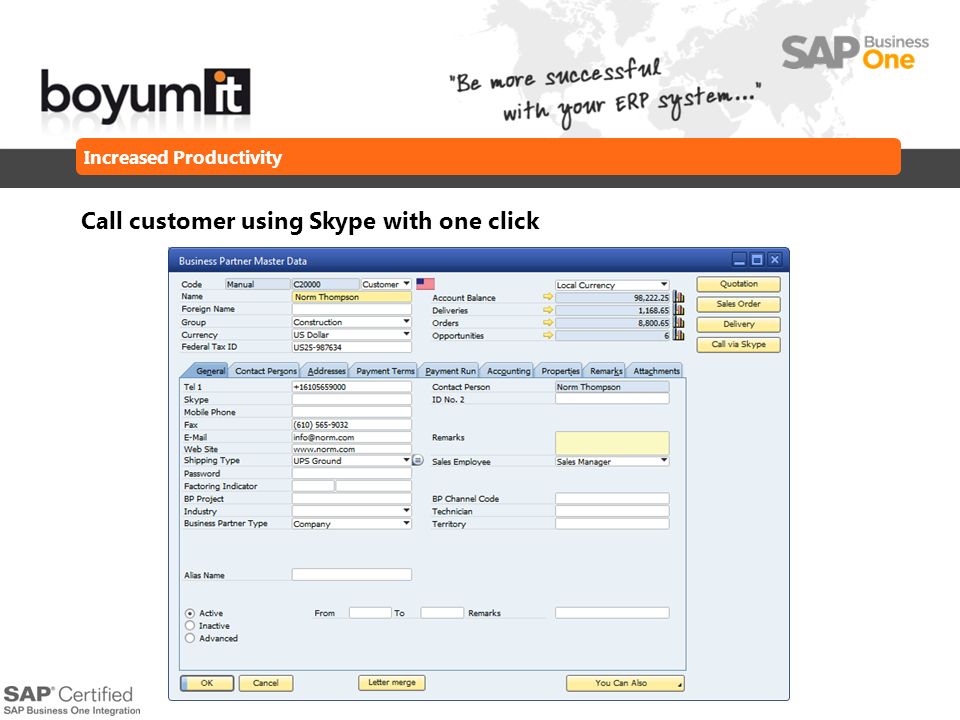
Task: Click the Contact Person field
Action: coord(612,386)
